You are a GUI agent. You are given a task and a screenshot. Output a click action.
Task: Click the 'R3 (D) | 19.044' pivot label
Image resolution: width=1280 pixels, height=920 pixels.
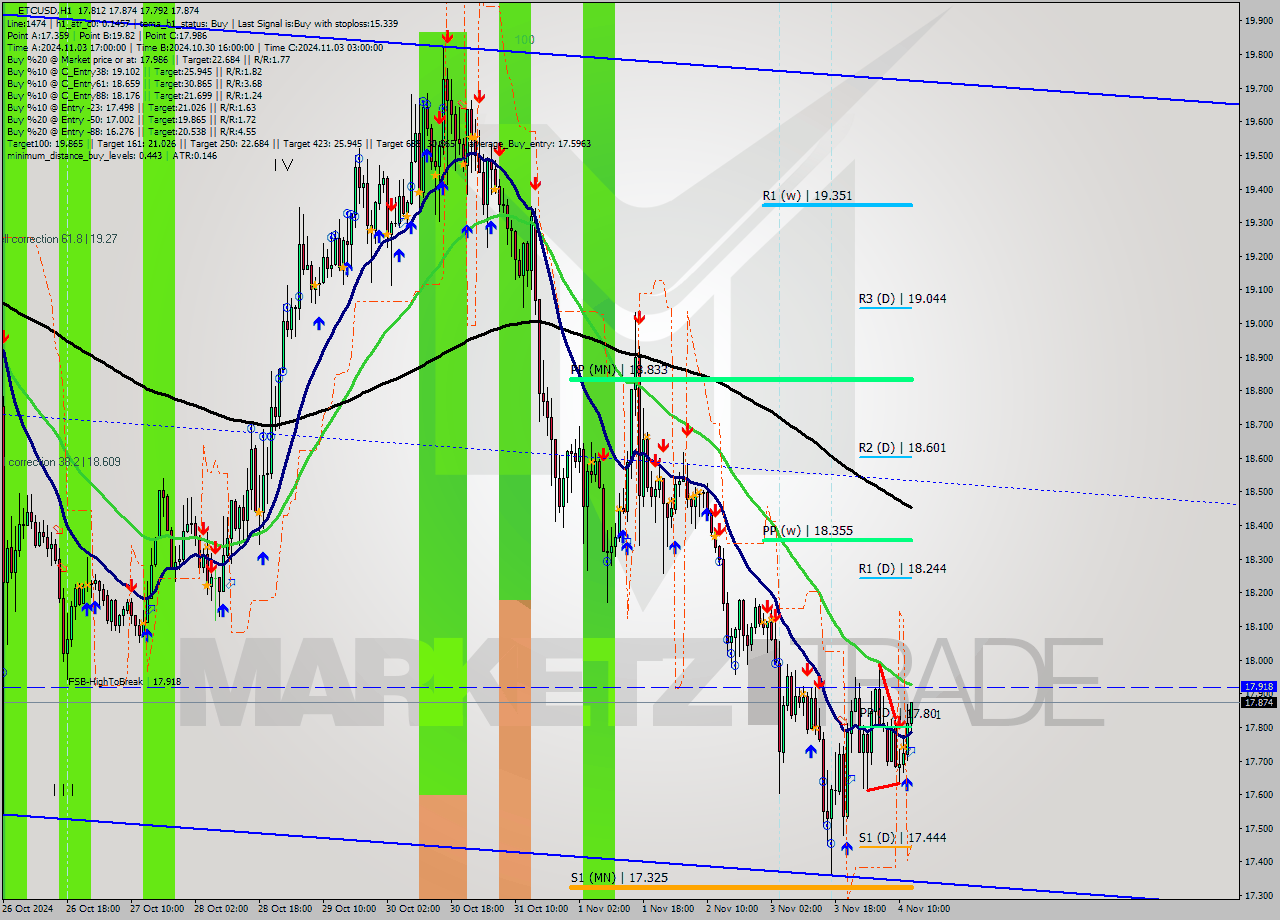click(x=902, y=298)
